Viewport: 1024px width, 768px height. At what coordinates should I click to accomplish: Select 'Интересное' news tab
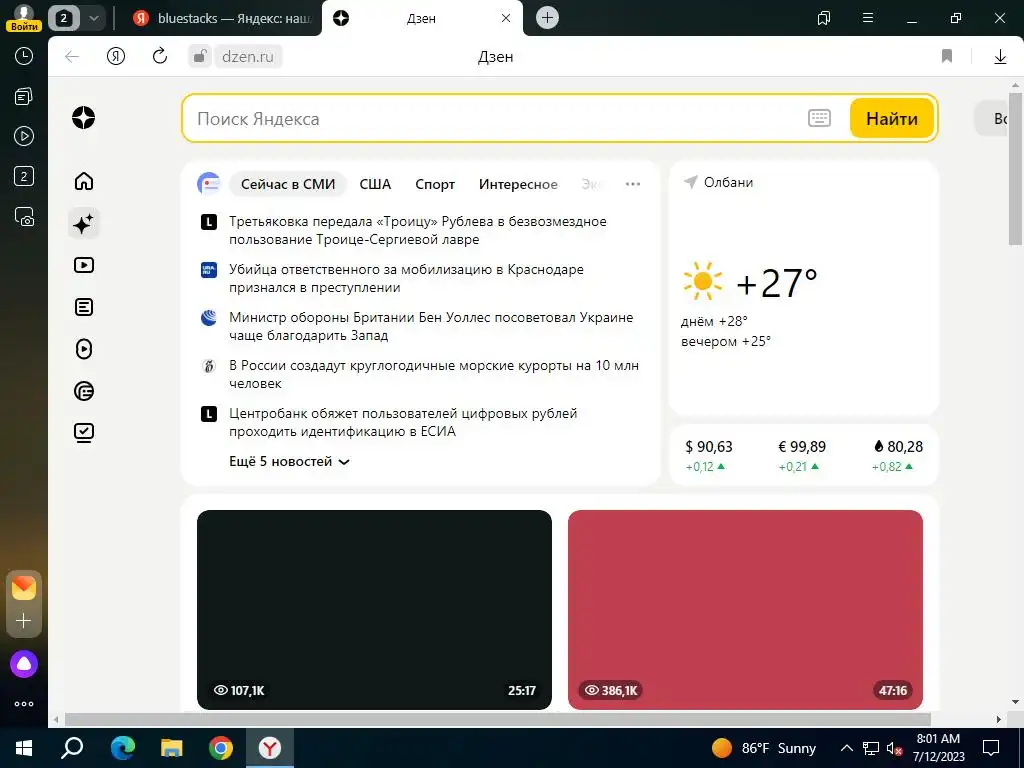[x=518, y=184]
